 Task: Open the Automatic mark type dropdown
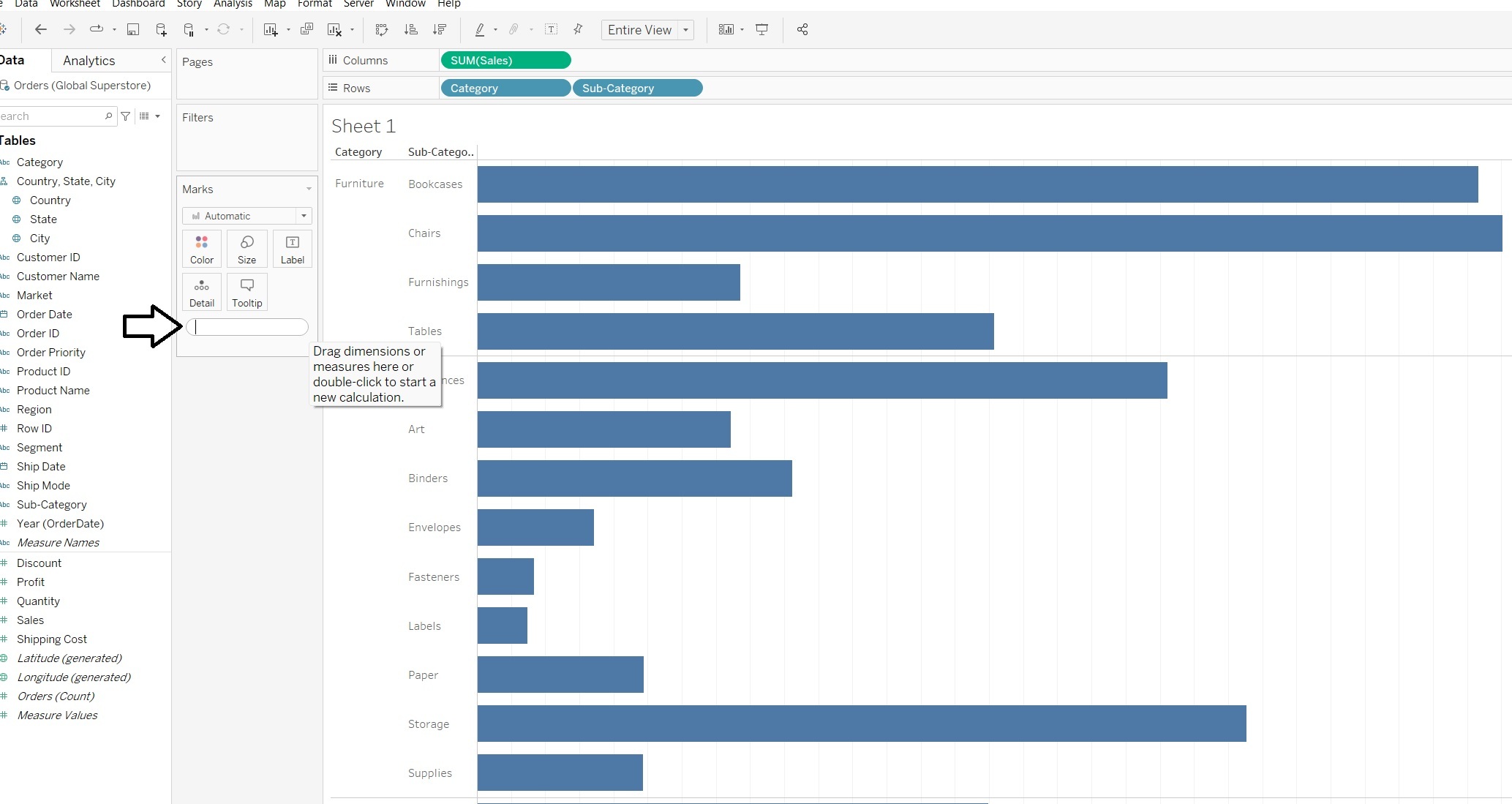coord(247,216)
